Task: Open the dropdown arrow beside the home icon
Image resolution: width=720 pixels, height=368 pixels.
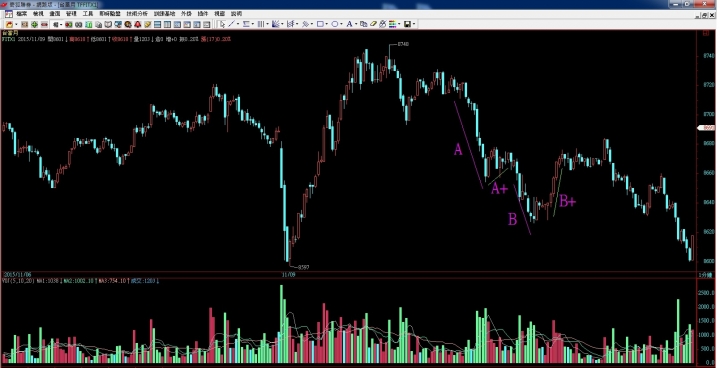Action: click(x=17, y=24)
